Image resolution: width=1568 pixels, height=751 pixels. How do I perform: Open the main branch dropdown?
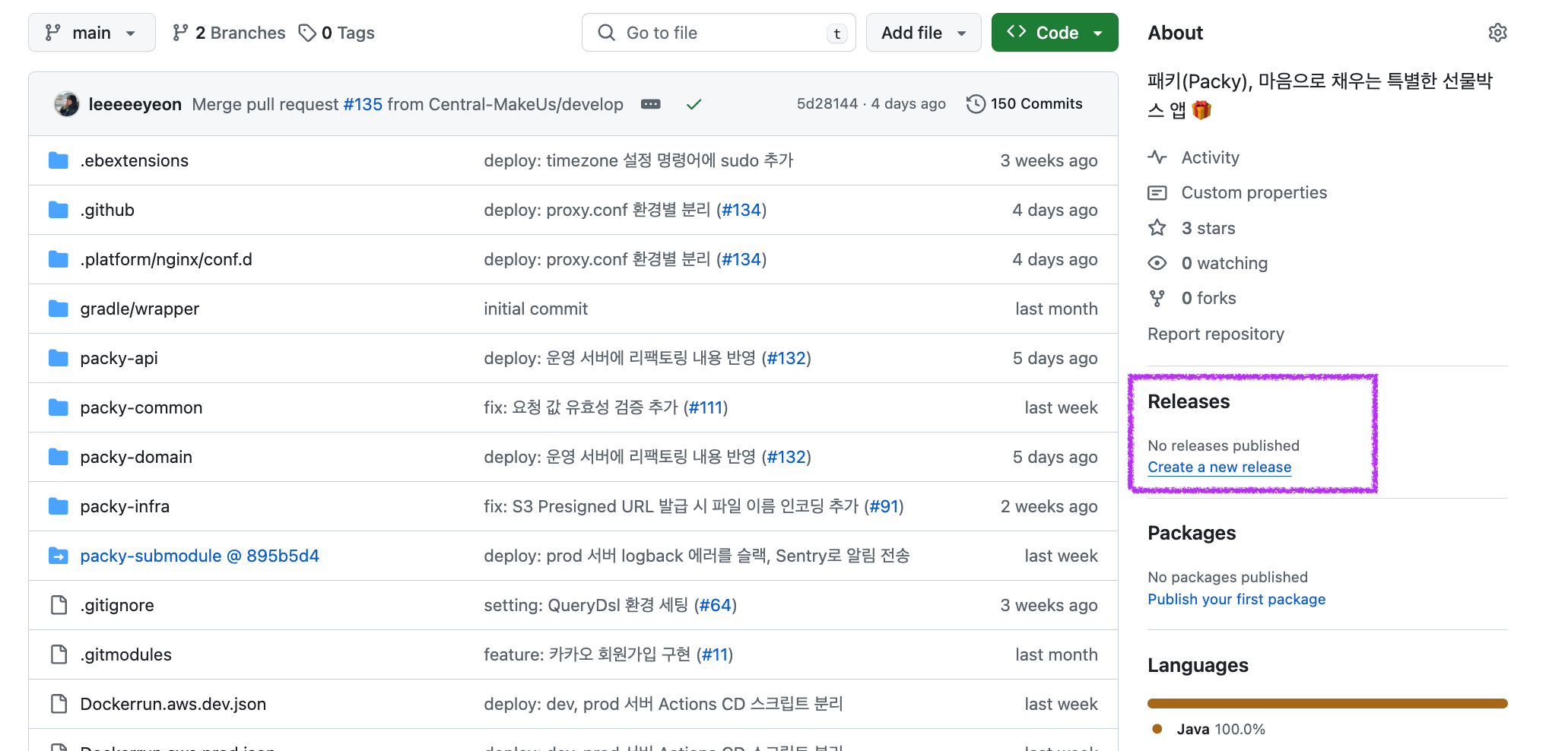[x=91, y=33]
